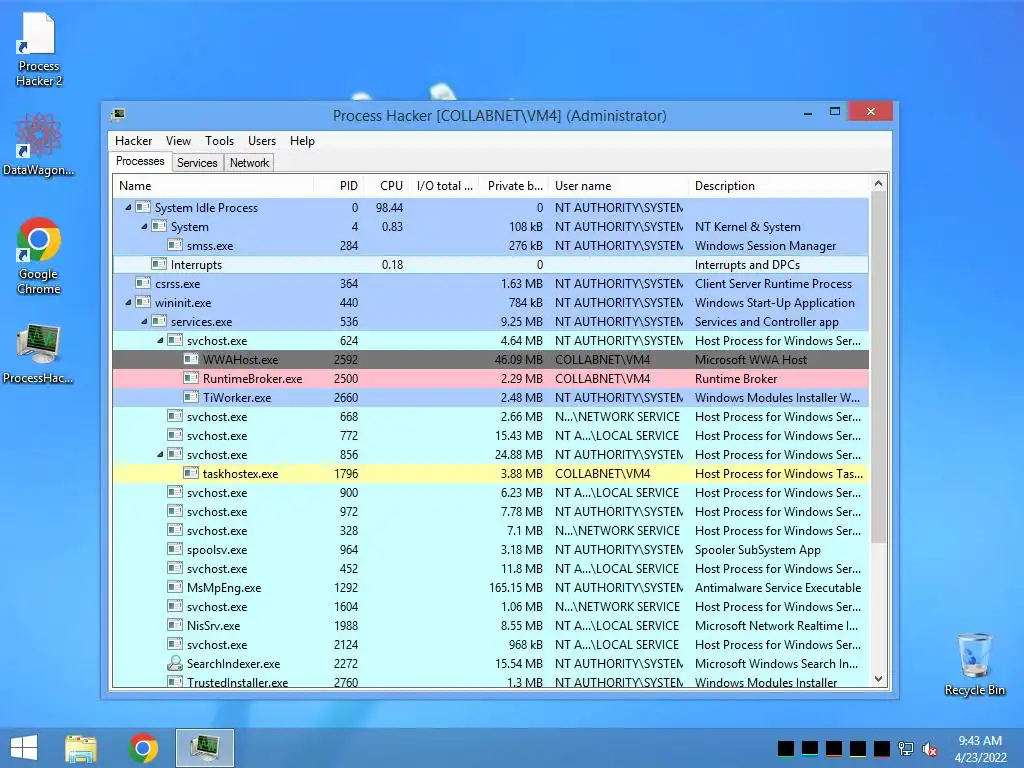Open the Recycle Bin
This screenshot has width=1024, height=768.
(974, 664)
